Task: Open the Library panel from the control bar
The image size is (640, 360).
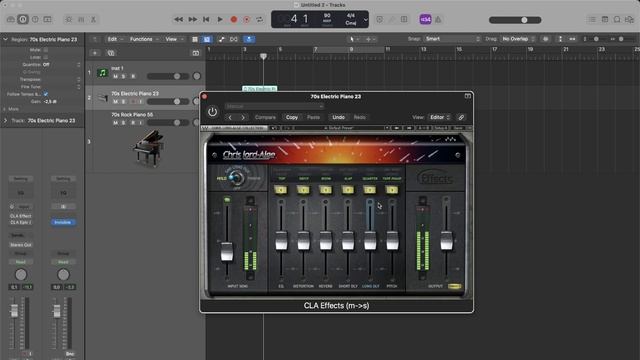Action: coord(11,19)
